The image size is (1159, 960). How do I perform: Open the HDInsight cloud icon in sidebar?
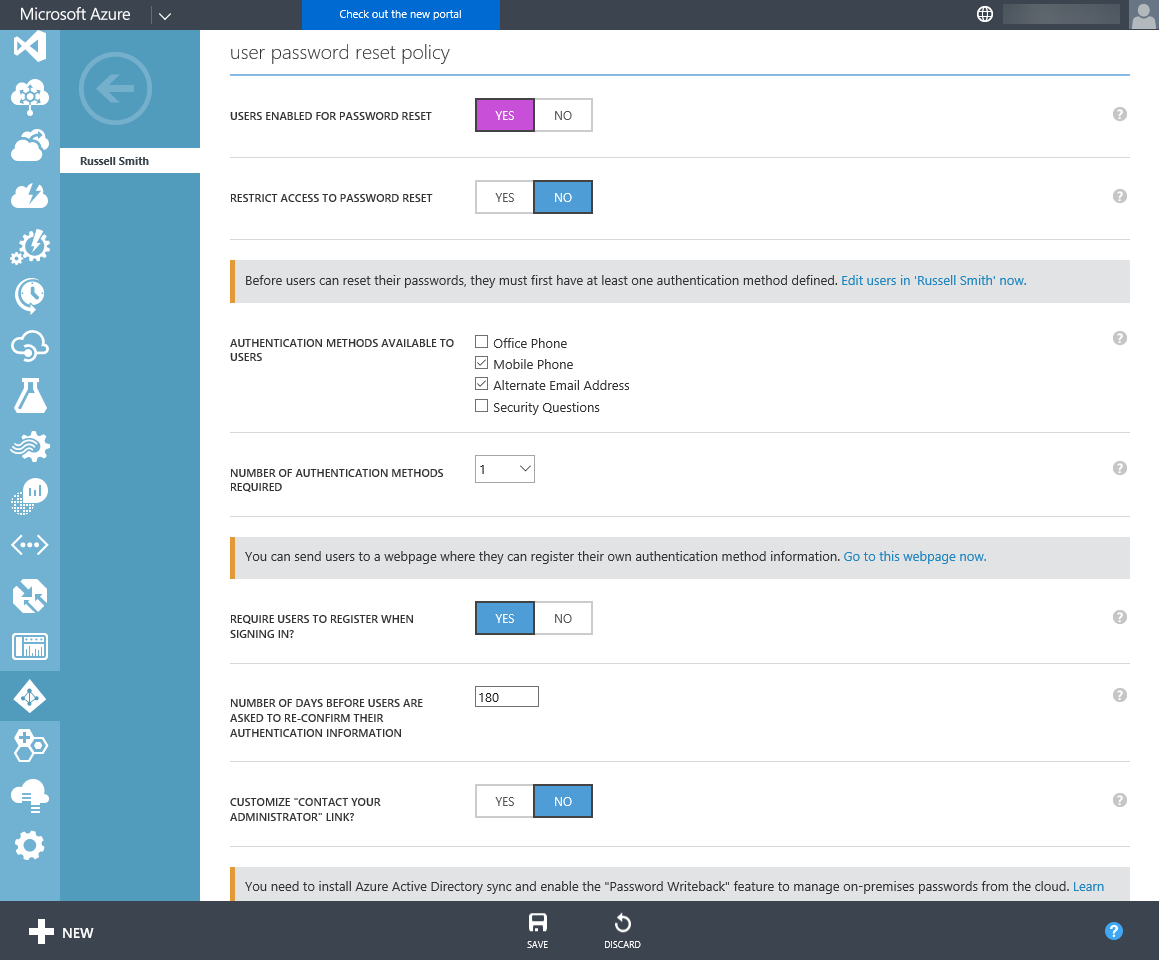coord(30,96)
